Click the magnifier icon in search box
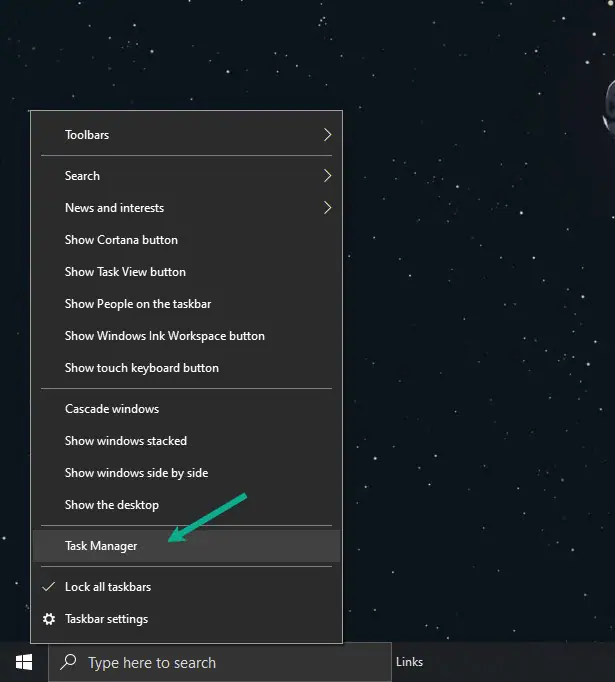615x682 pixels. coord(68,662)
